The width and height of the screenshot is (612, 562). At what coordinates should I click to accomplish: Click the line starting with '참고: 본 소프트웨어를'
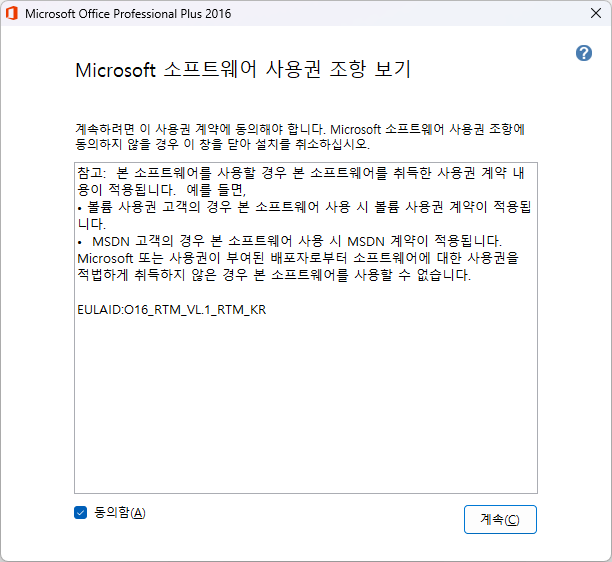click(301, 173)
